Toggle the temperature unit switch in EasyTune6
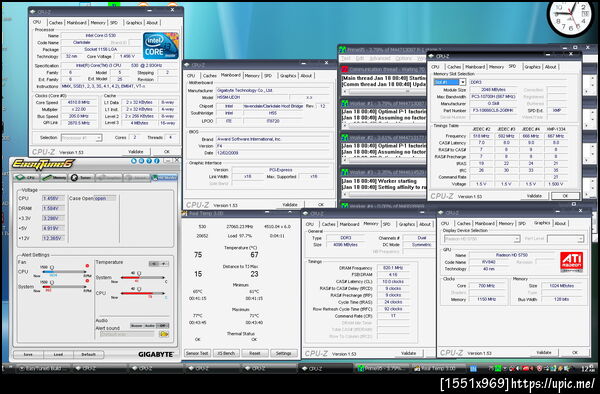Screen dimensions: 600x394 (x=159, y=264)
